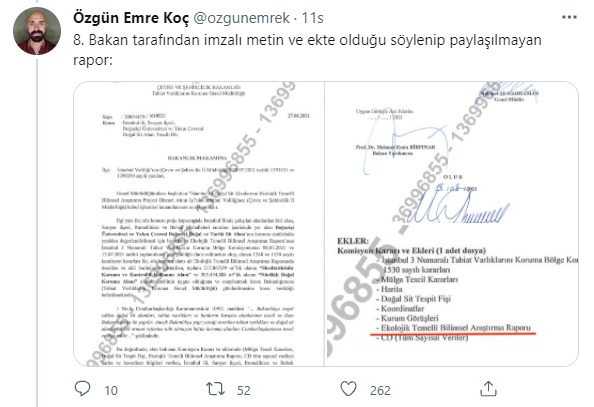Image resolution: width=594 pixels, height=407 pixels.
Task: Click the EKLER heading in right image
Action: click(x=353, y=241)
